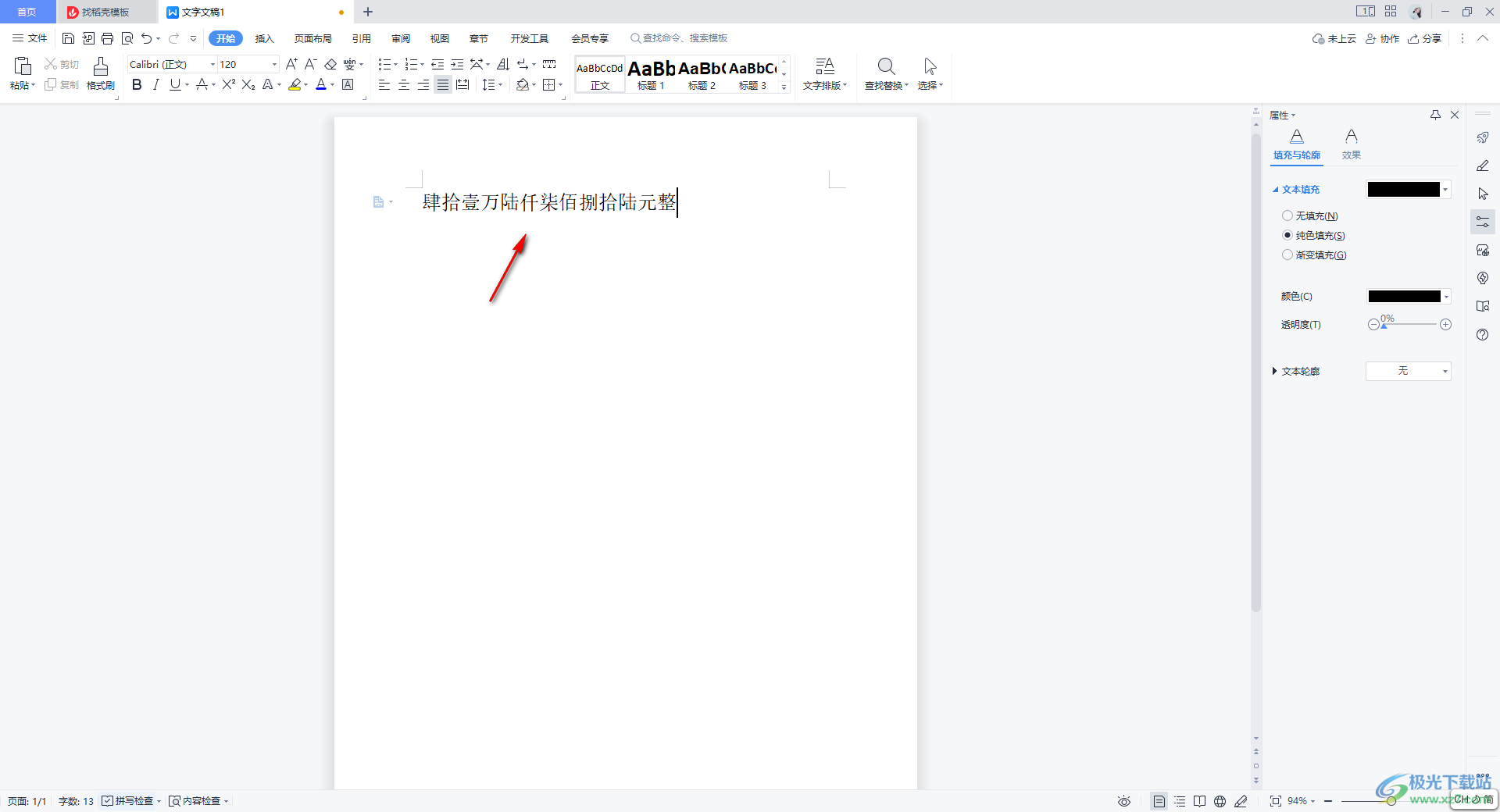Click the pin icon in properties panel
1500x812 pixels.
click(x=1435, y=115)
